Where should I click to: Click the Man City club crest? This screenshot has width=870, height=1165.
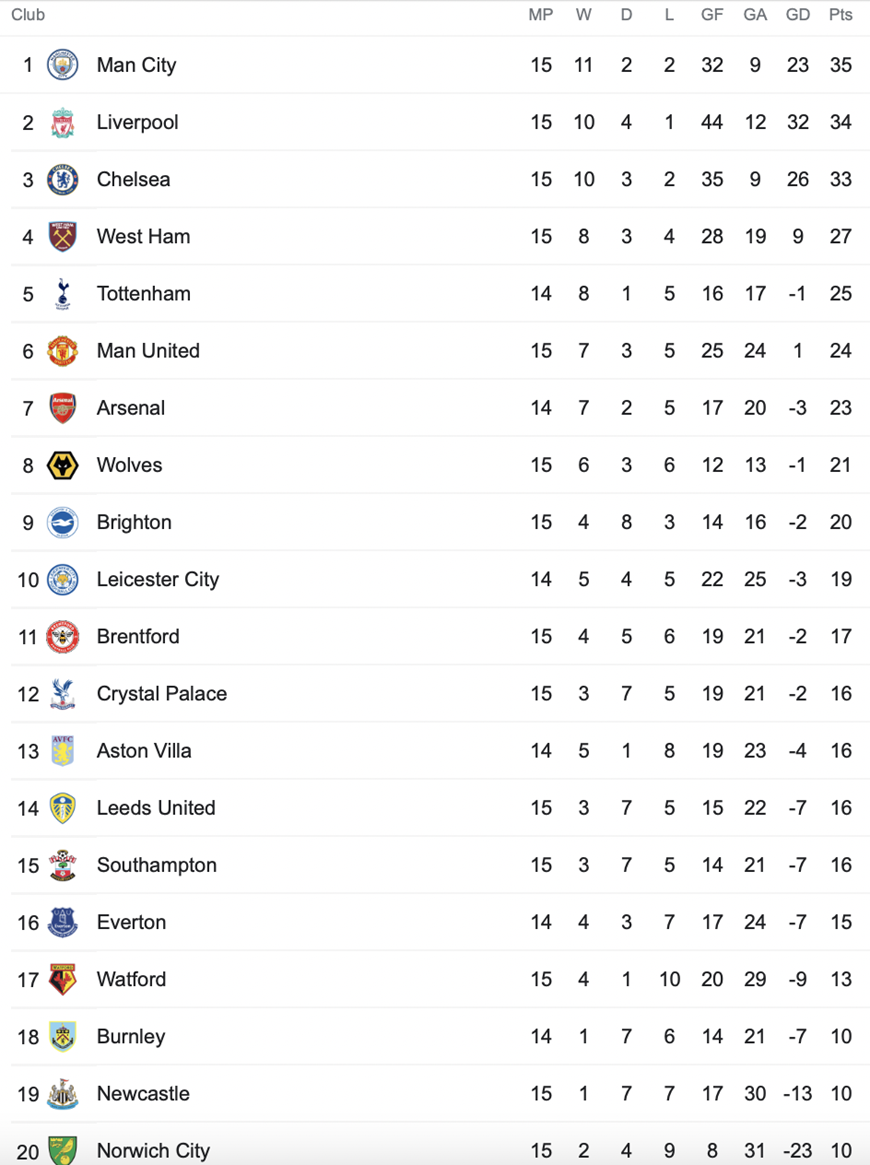pos(62,65)
